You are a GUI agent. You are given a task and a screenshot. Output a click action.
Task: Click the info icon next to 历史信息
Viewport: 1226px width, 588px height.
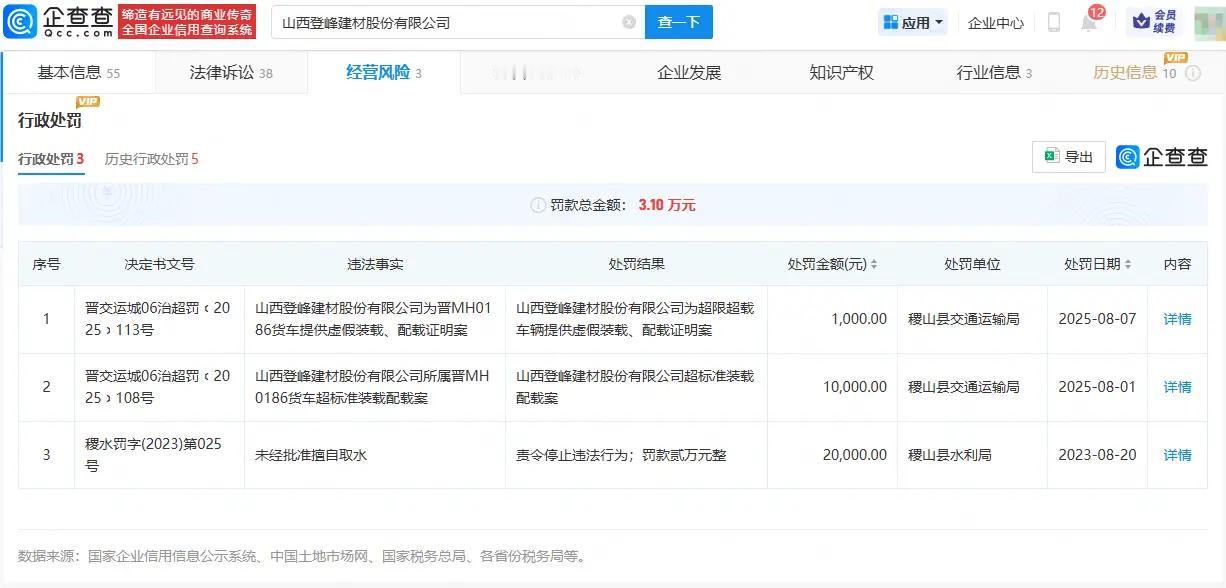coord(1193,73)
